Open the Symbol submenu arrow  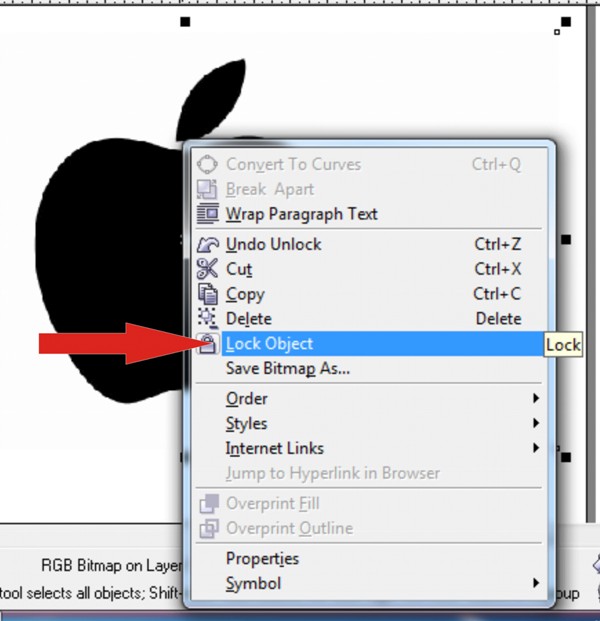coord(535,583)
